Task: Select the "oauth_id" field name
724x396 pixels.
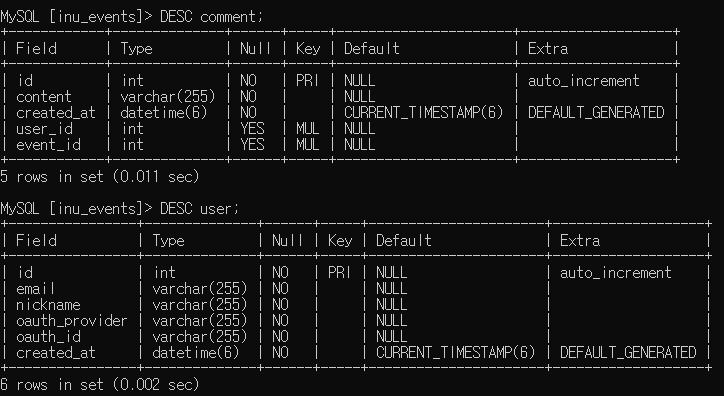Action: click(x=48, y=337)
